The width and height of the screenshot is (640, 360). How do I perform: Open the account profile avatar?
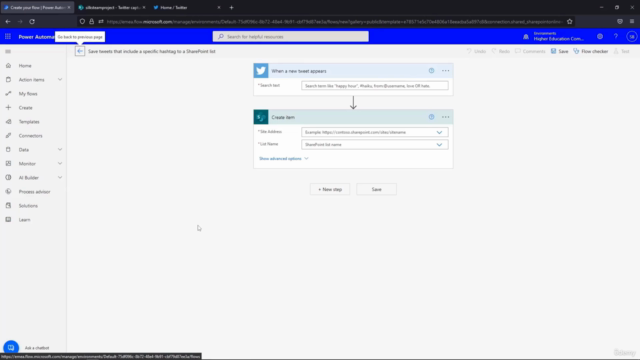click(632, 37)
